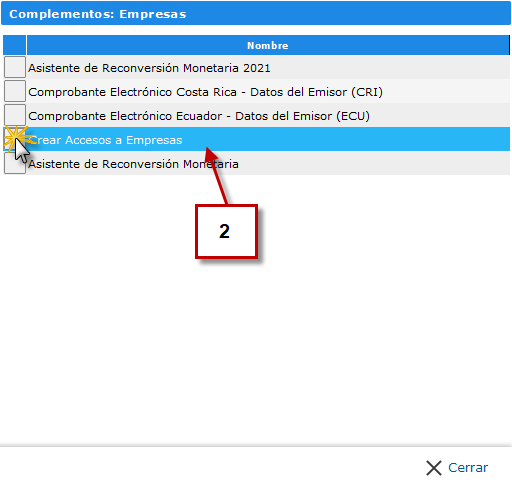The width and height of the screenshot is (512, 488).
Task: Enable the Costa Rica Datos del Emisor checkbox
Action: pyautogui.click(x=15, y=91)
